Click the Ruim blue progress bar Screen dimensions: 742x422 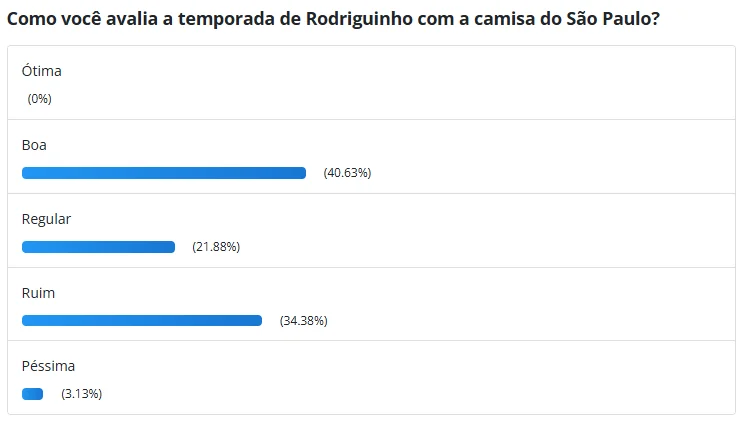pos(142,321)
